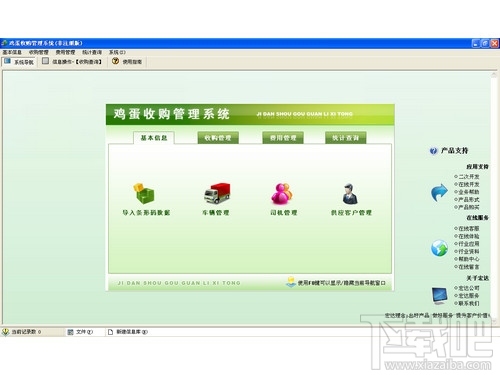Click the 当前记录数 status bar icon
Viewport: 500px width, 375px height.
(5, 332)
